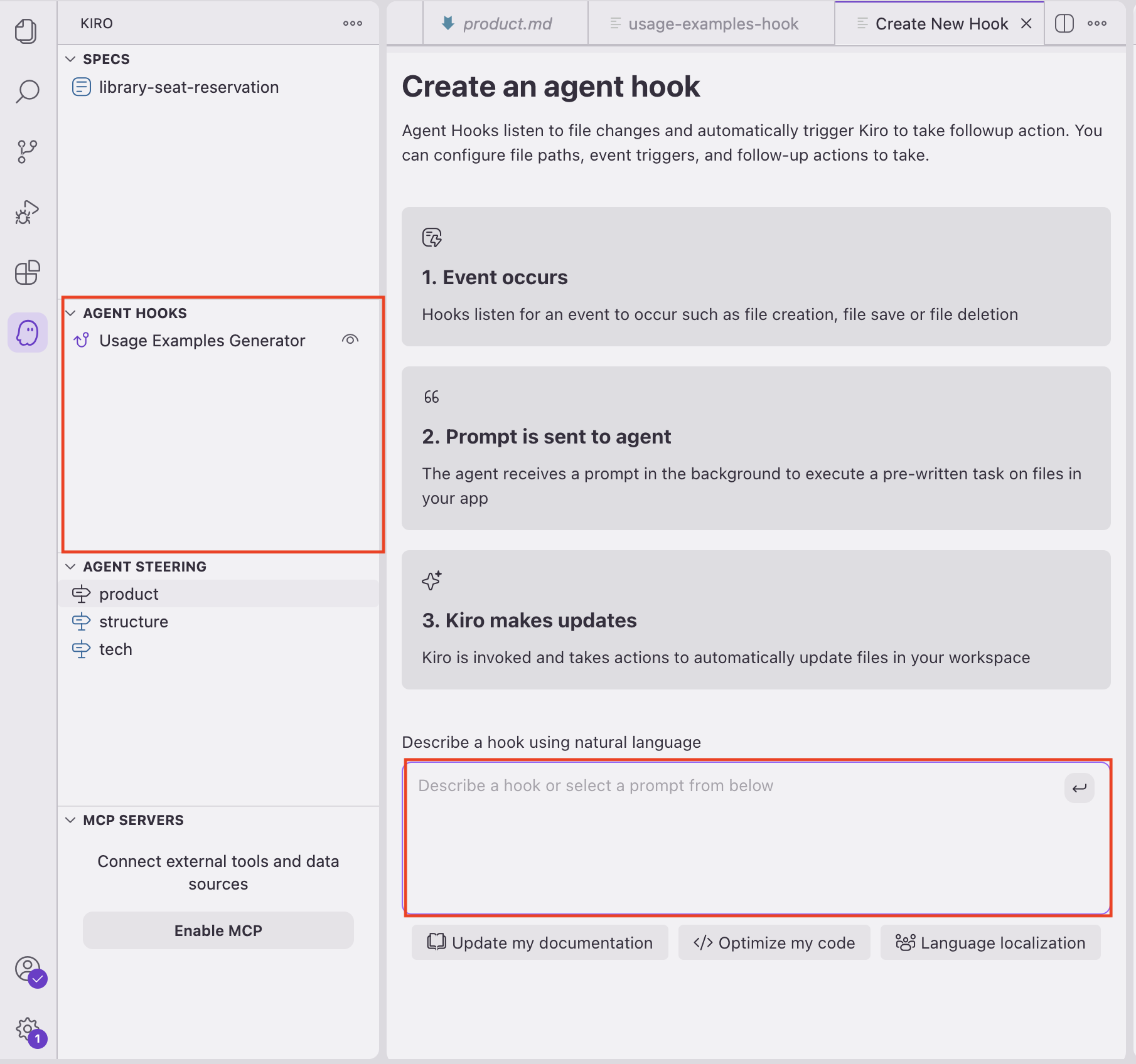The image size is (1136, 1064).
Task: Click 'Describe a hook using natural language' label
Action: [x=551, y=742]
